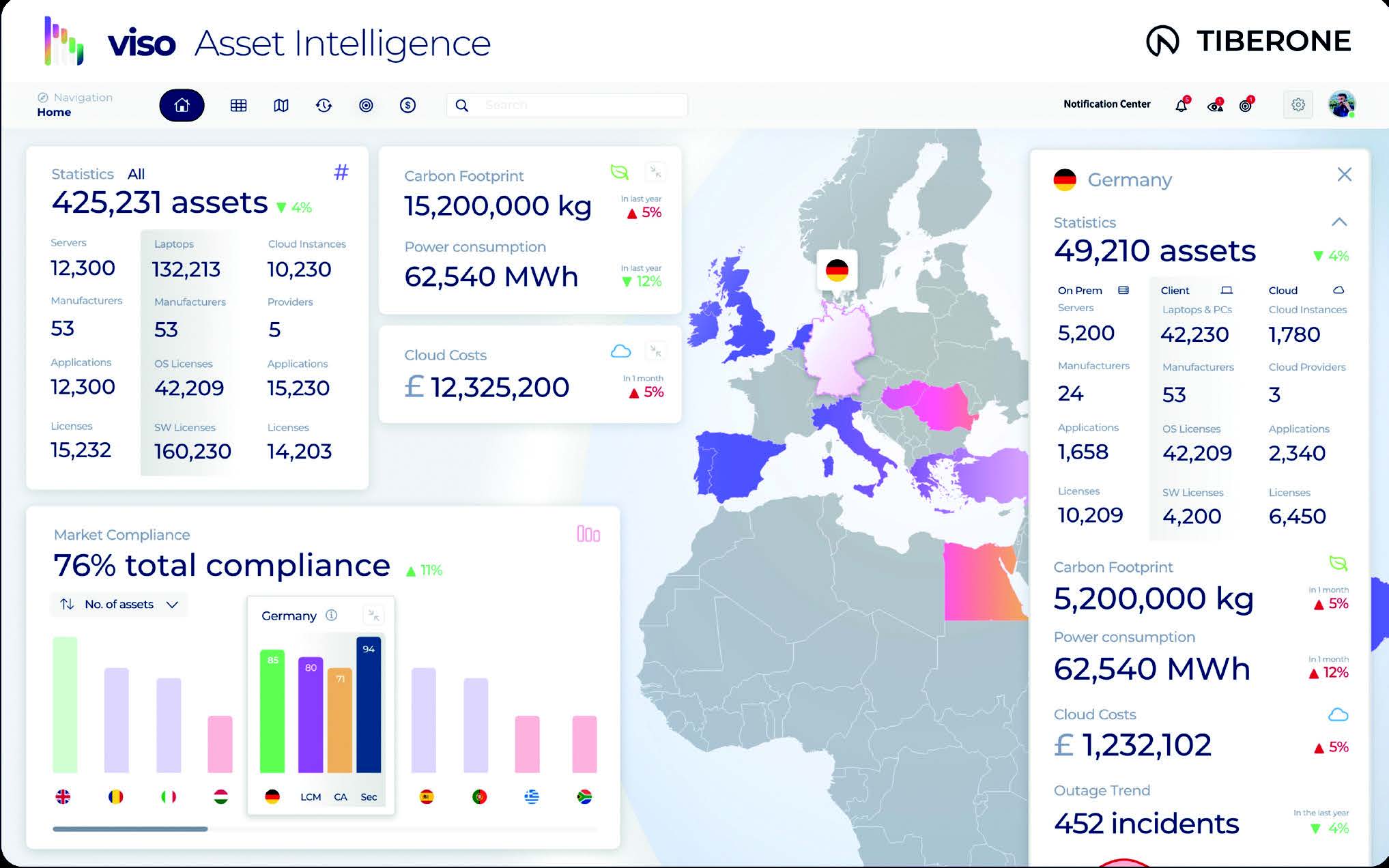Toggle the hash number view in Statistics
This screenshot has height=868, width=1389.
point(341,172)
